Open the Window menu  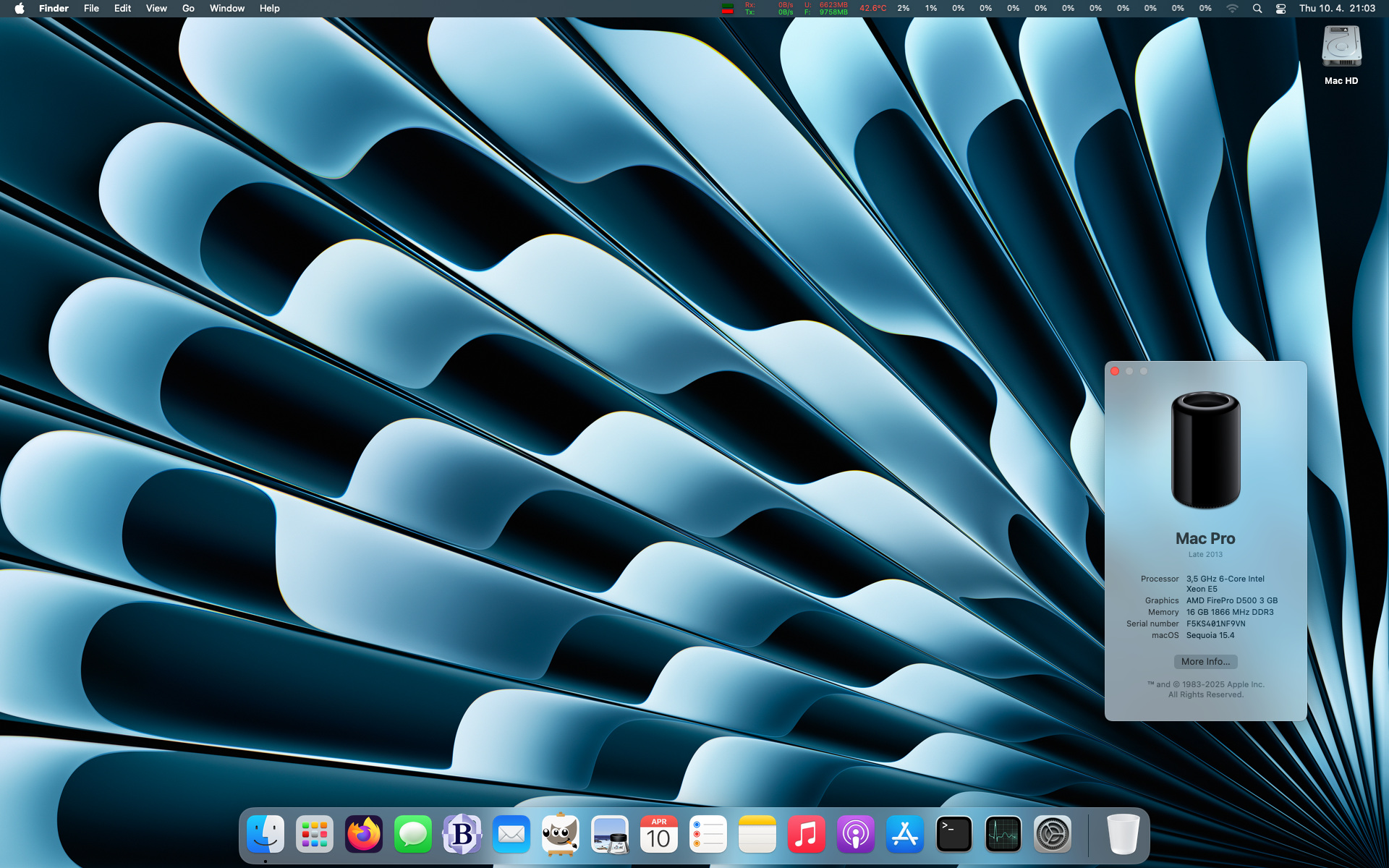[x=226, y=9]
